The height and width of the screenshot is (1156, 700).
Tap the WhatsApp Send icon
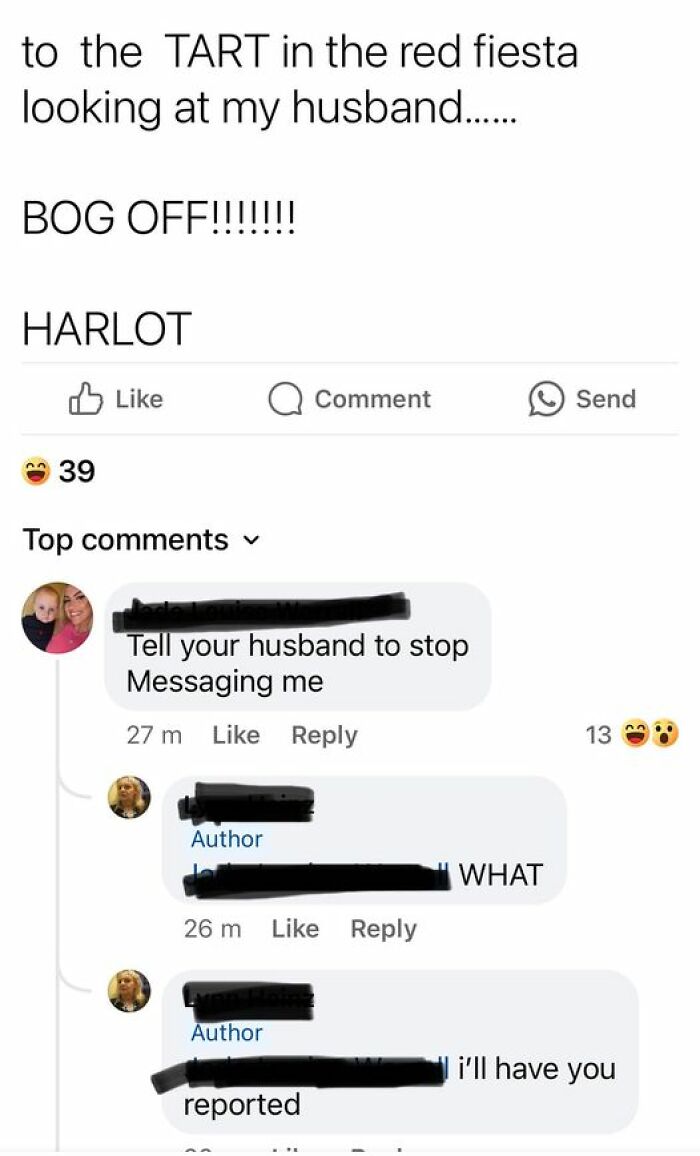click(546, 399)
